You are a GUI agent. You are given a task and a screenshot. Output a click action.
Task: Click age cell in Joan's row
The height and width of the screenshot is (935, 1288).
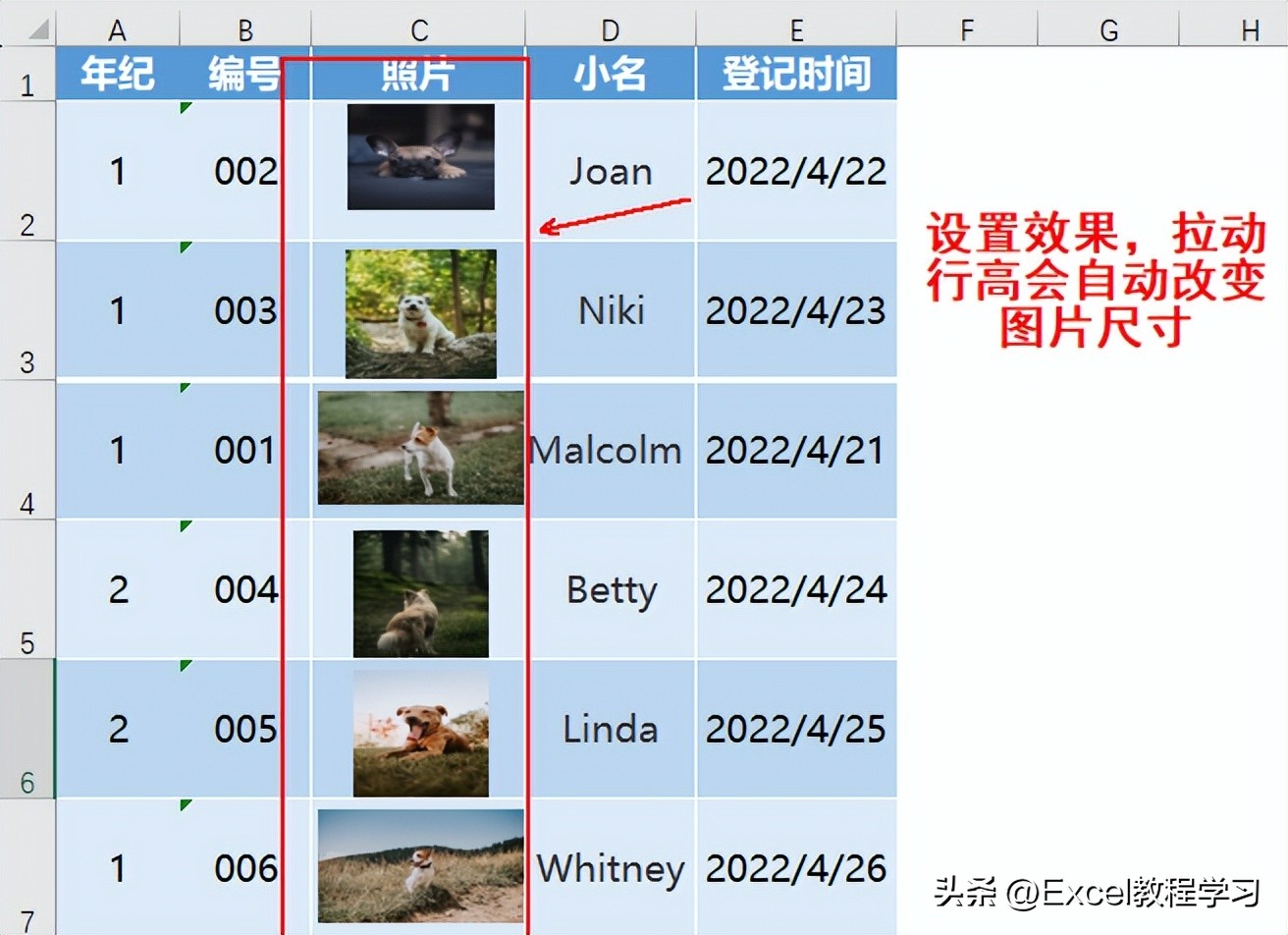click(x=118, y=171)
